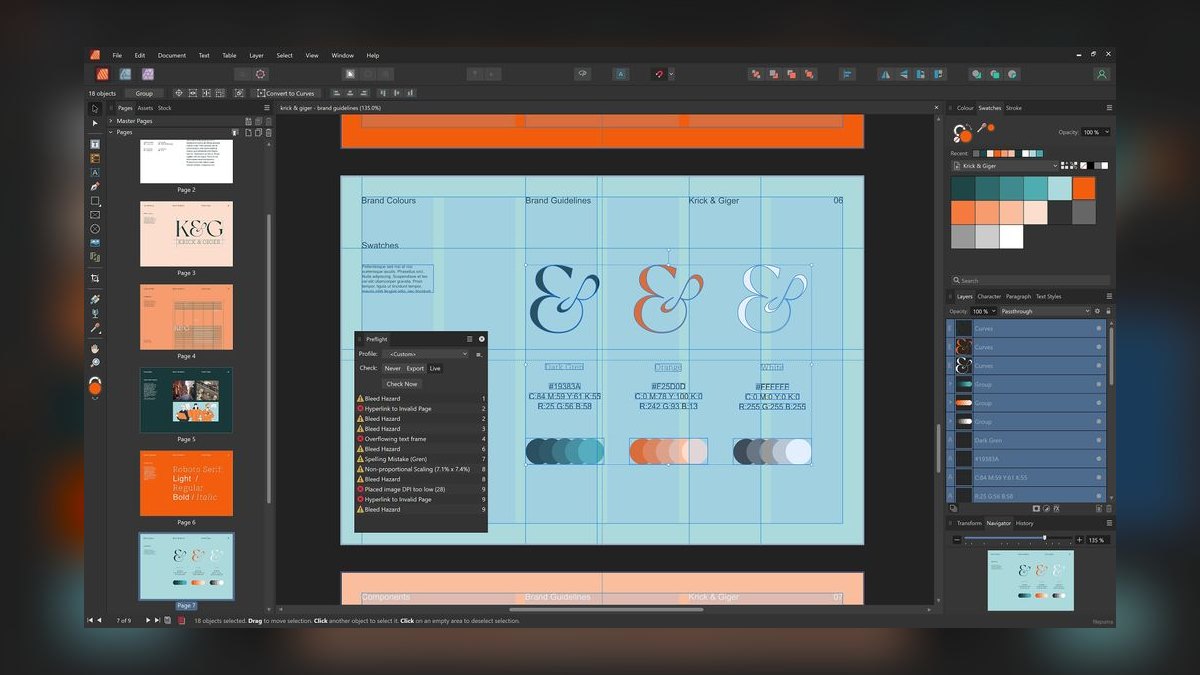Open the Krick & Giger palette dropdown

click(1004, 166)
